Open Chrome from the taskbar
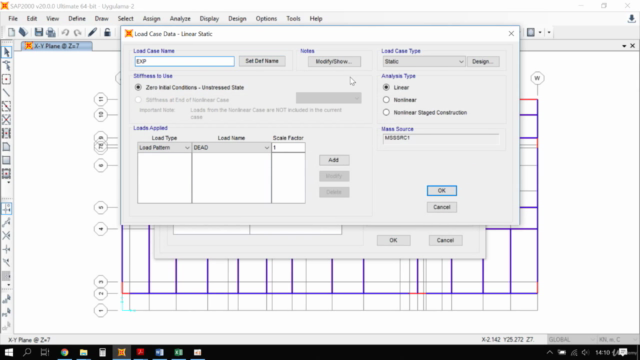The width and height of the screenshot is (640, 360). point(64,352)
